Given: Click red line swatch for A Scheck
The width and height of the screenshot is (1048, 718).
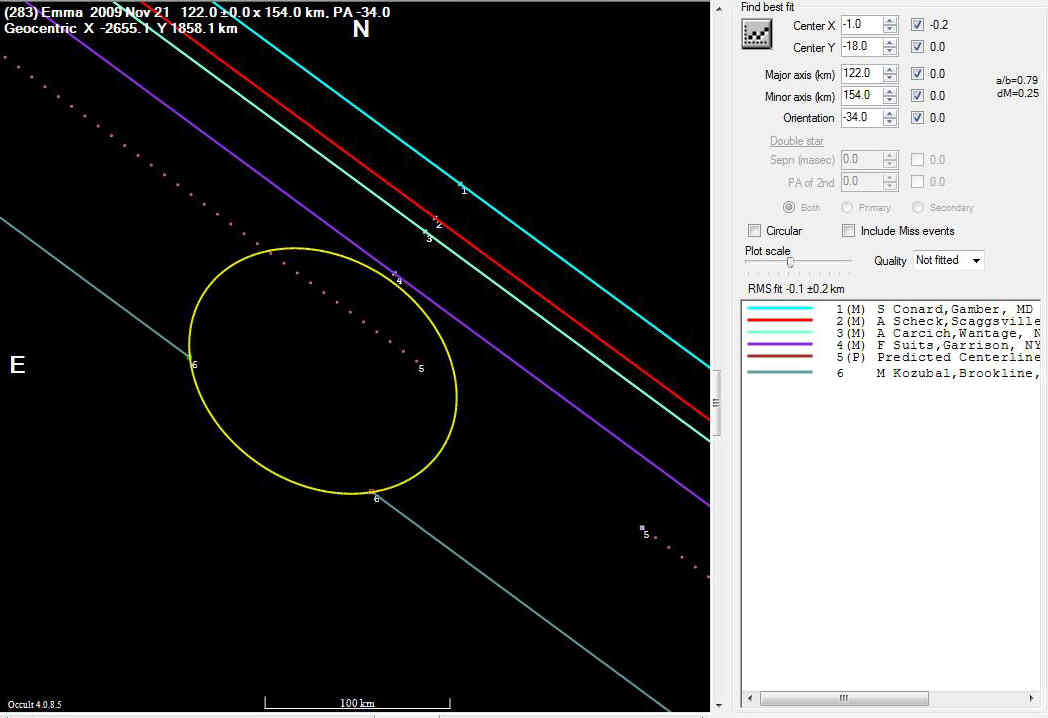Looking at the screenshot, I should 780,321.
